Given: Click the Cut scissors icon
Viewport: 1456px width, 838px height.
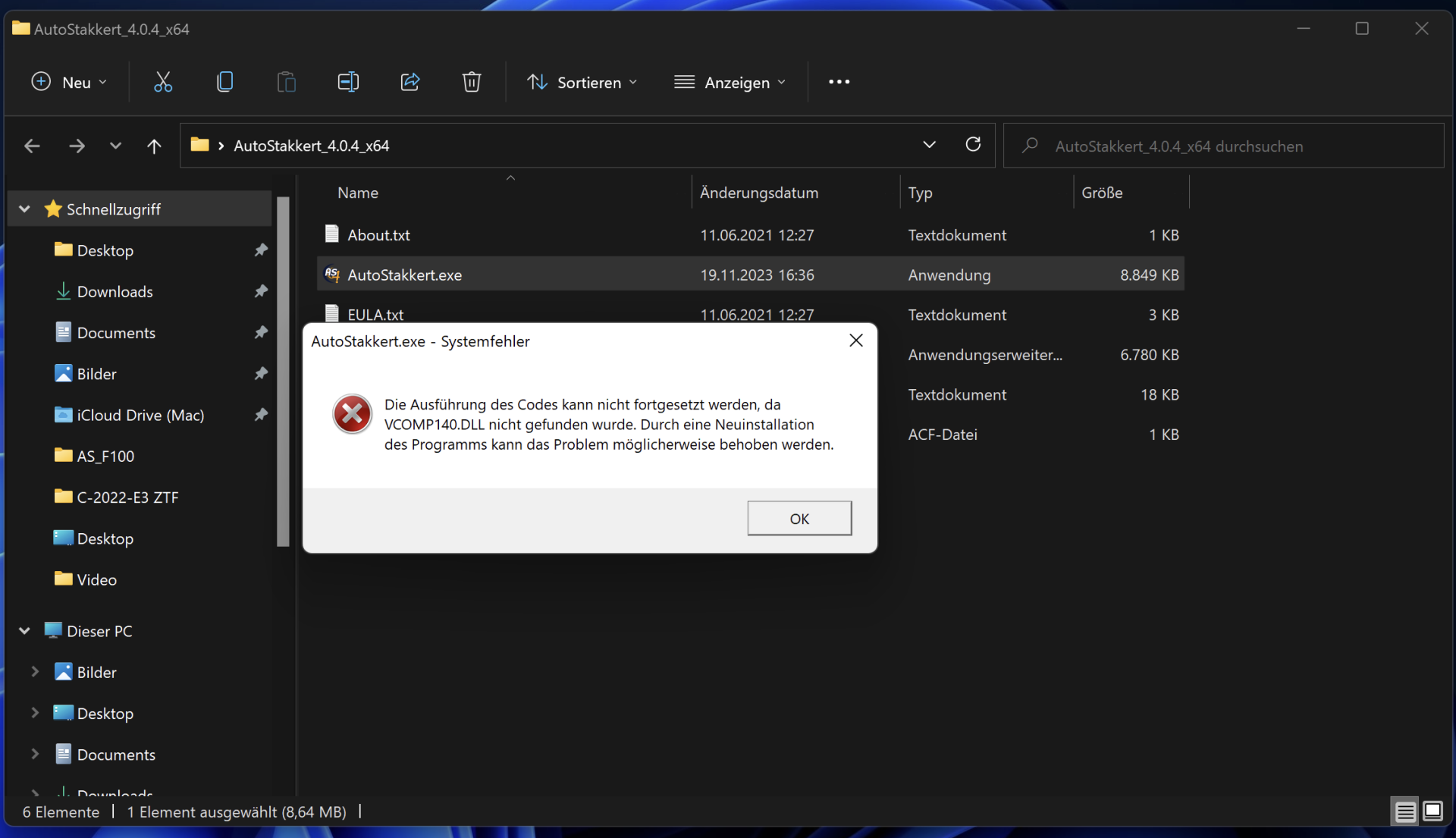Looking at the screenshot, I should (163, 82).
